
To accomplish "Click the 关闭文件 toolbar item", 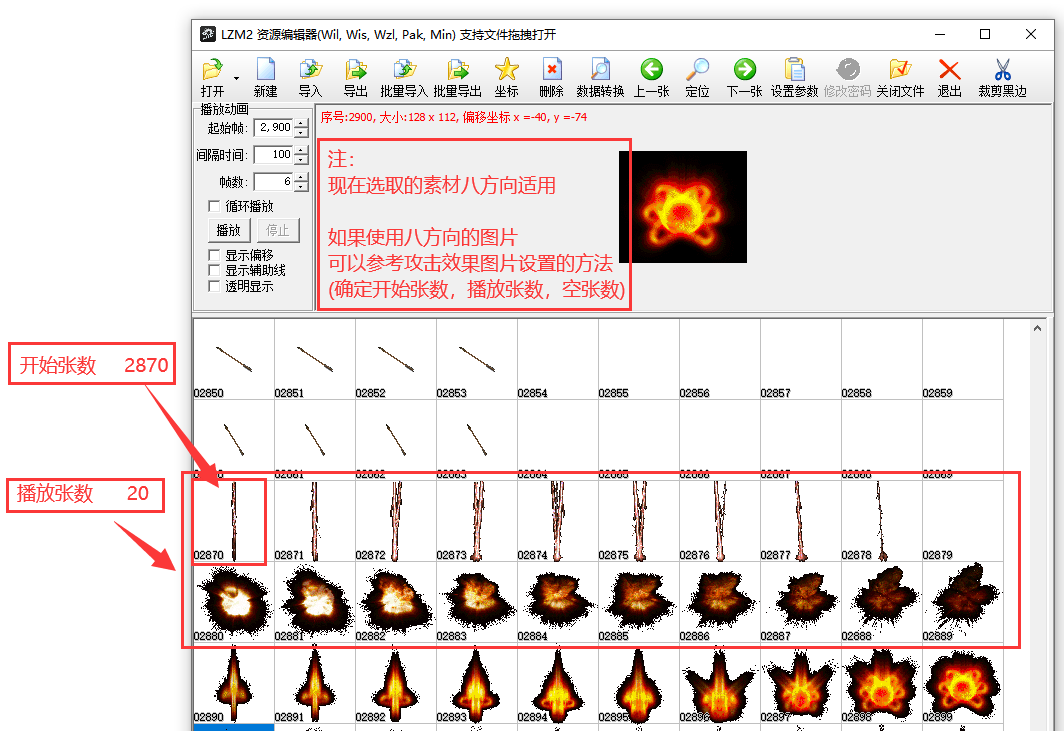I will pyautogui.click(x=900, y=70).
